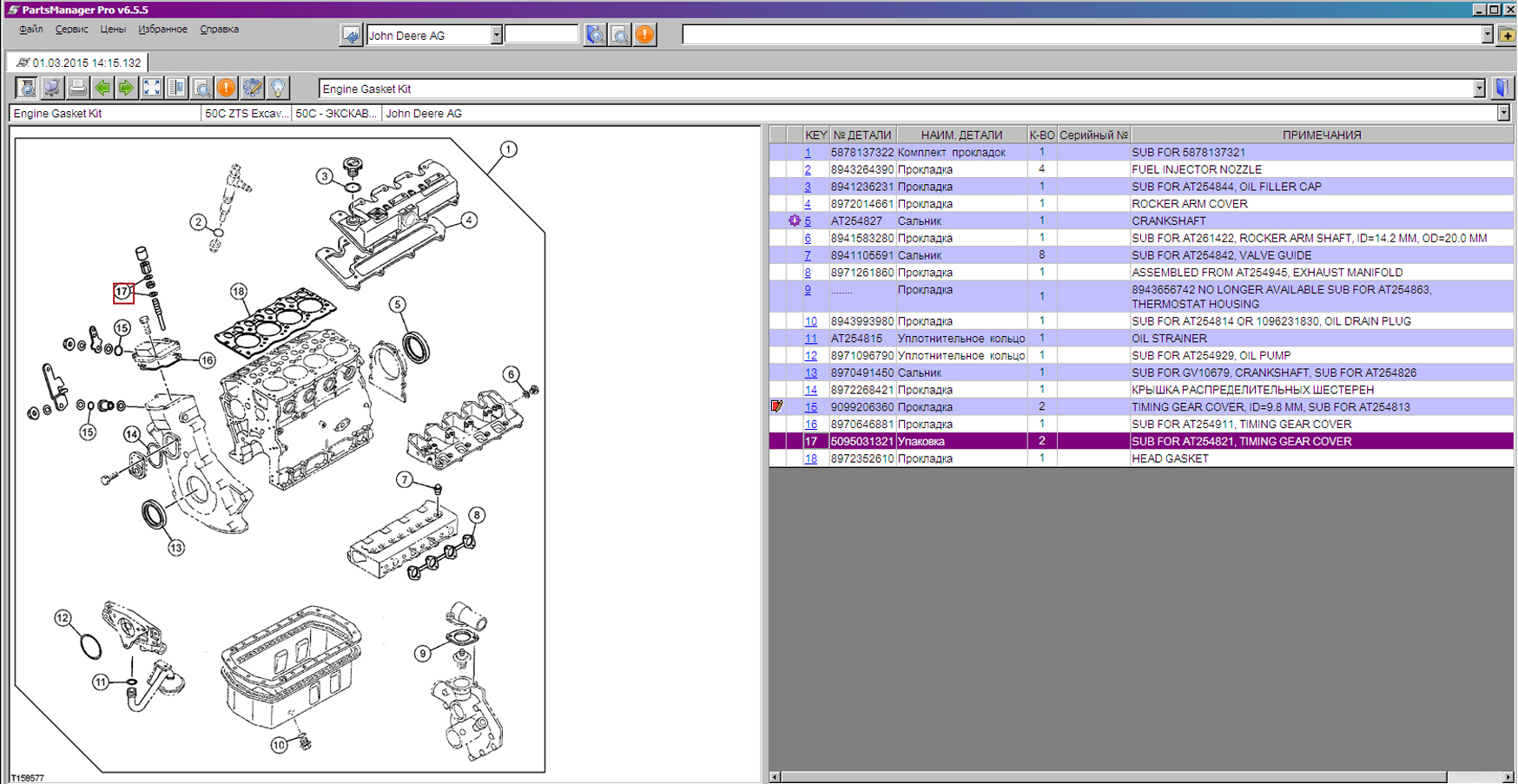Expand the Engine Gasket Kit section dropdown

tap(1479, 89)
